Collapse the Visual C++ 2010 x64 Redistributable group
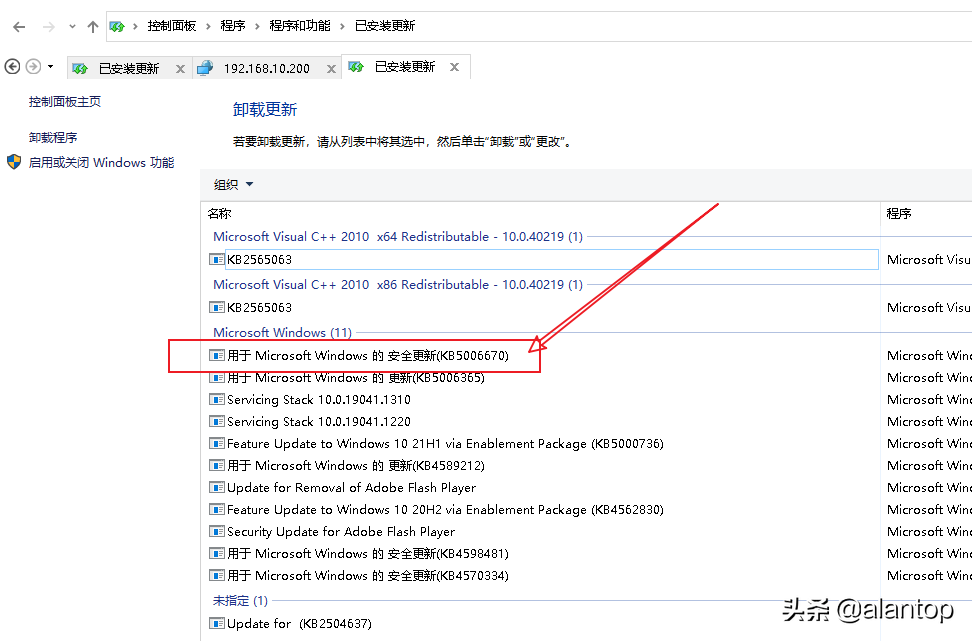 coord(398,237)
